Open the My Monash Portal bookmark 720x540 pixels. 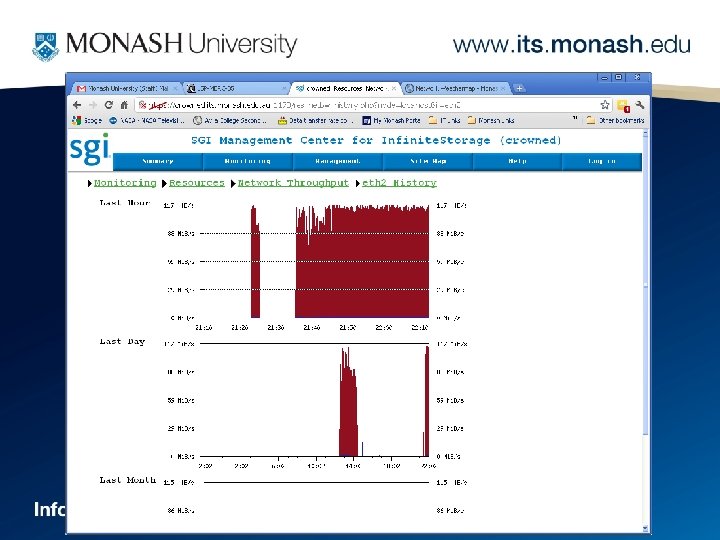[391, 120]
